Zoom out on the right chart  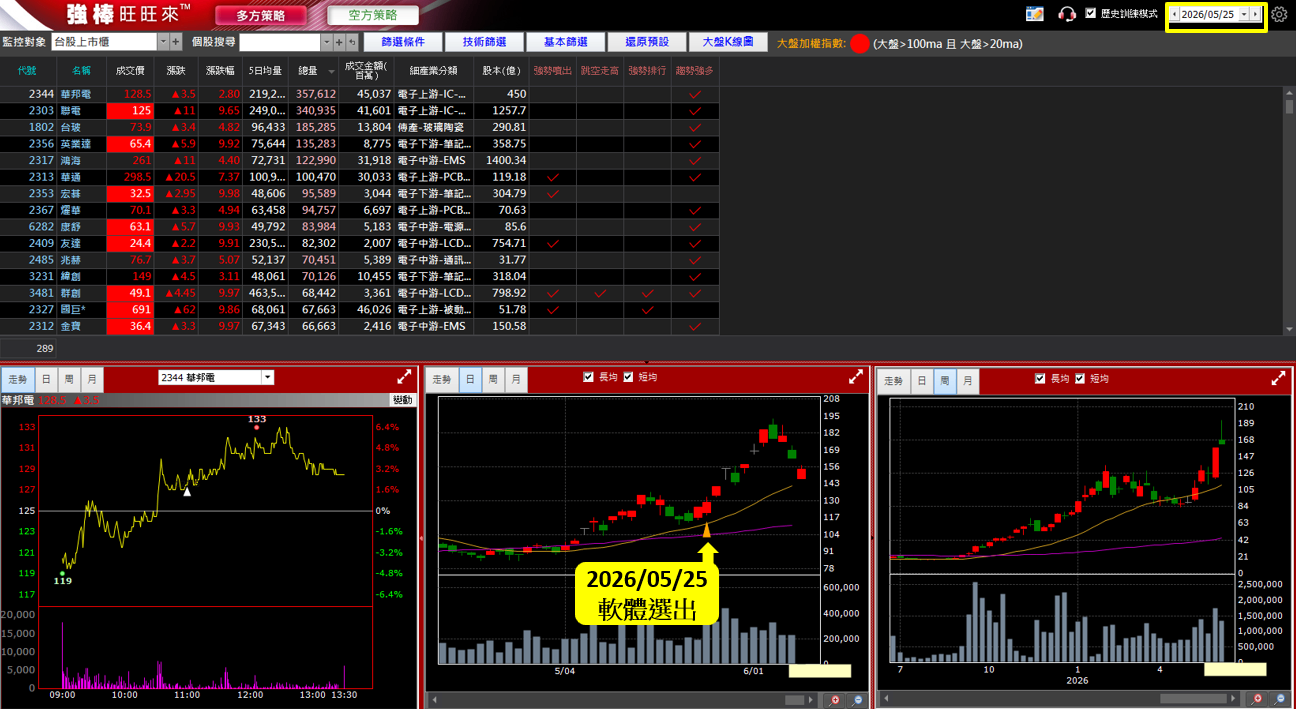(1278, 700)
